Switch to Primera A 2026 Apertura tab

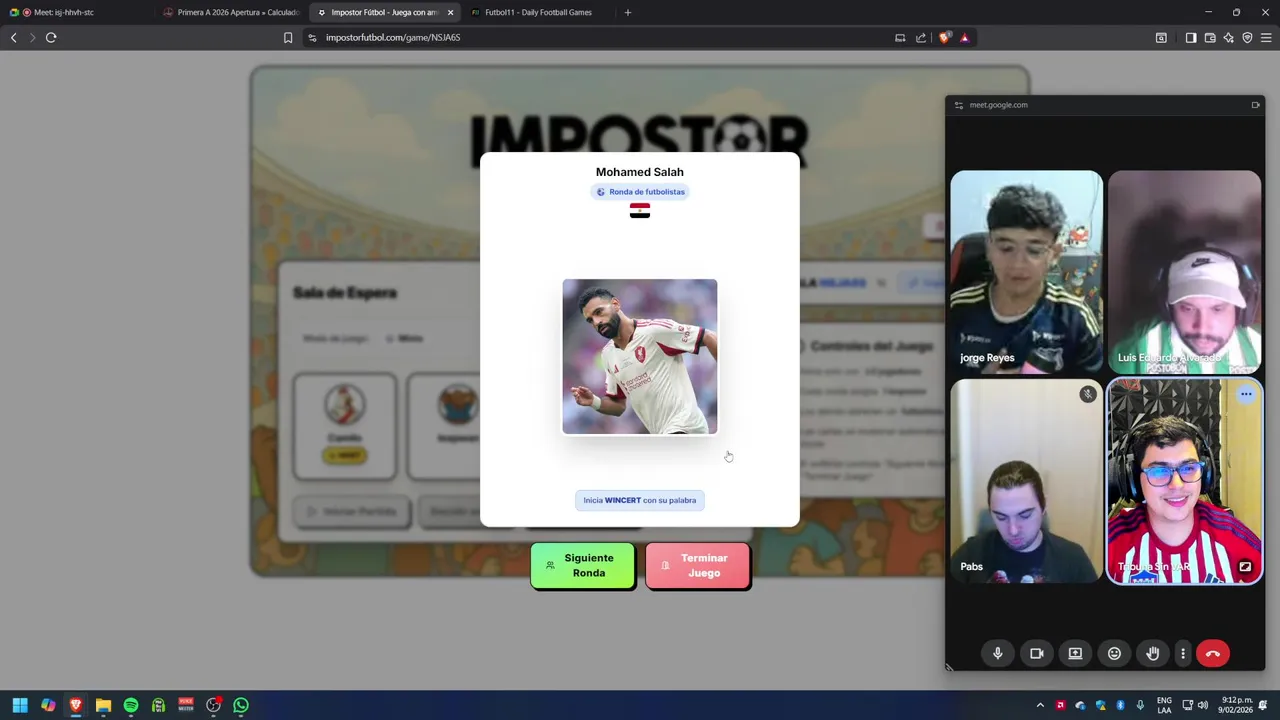pyautogui.click(x=230, y=12)
